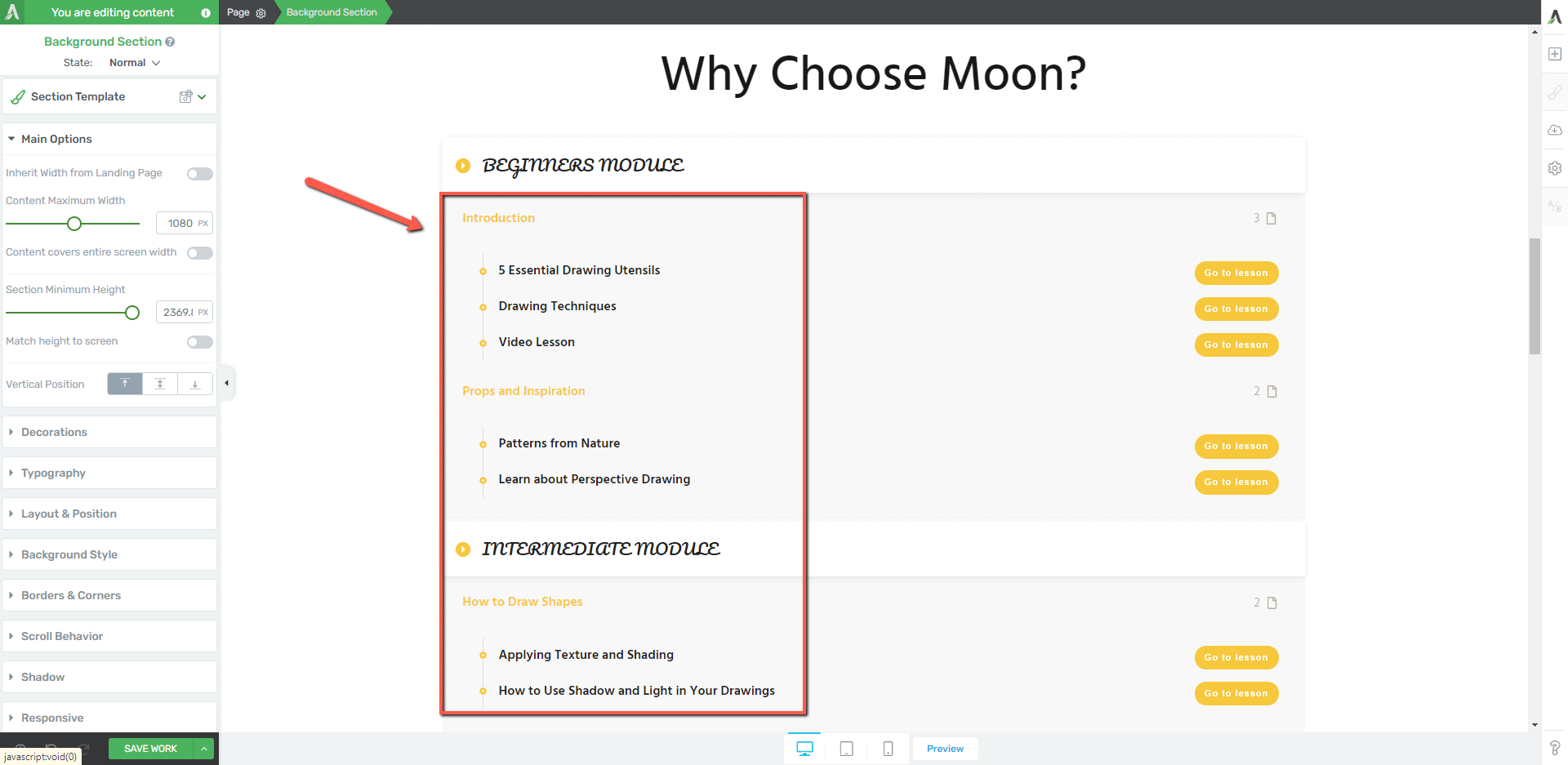Click the play icon beside Intermediate Module

coord(463,549)
